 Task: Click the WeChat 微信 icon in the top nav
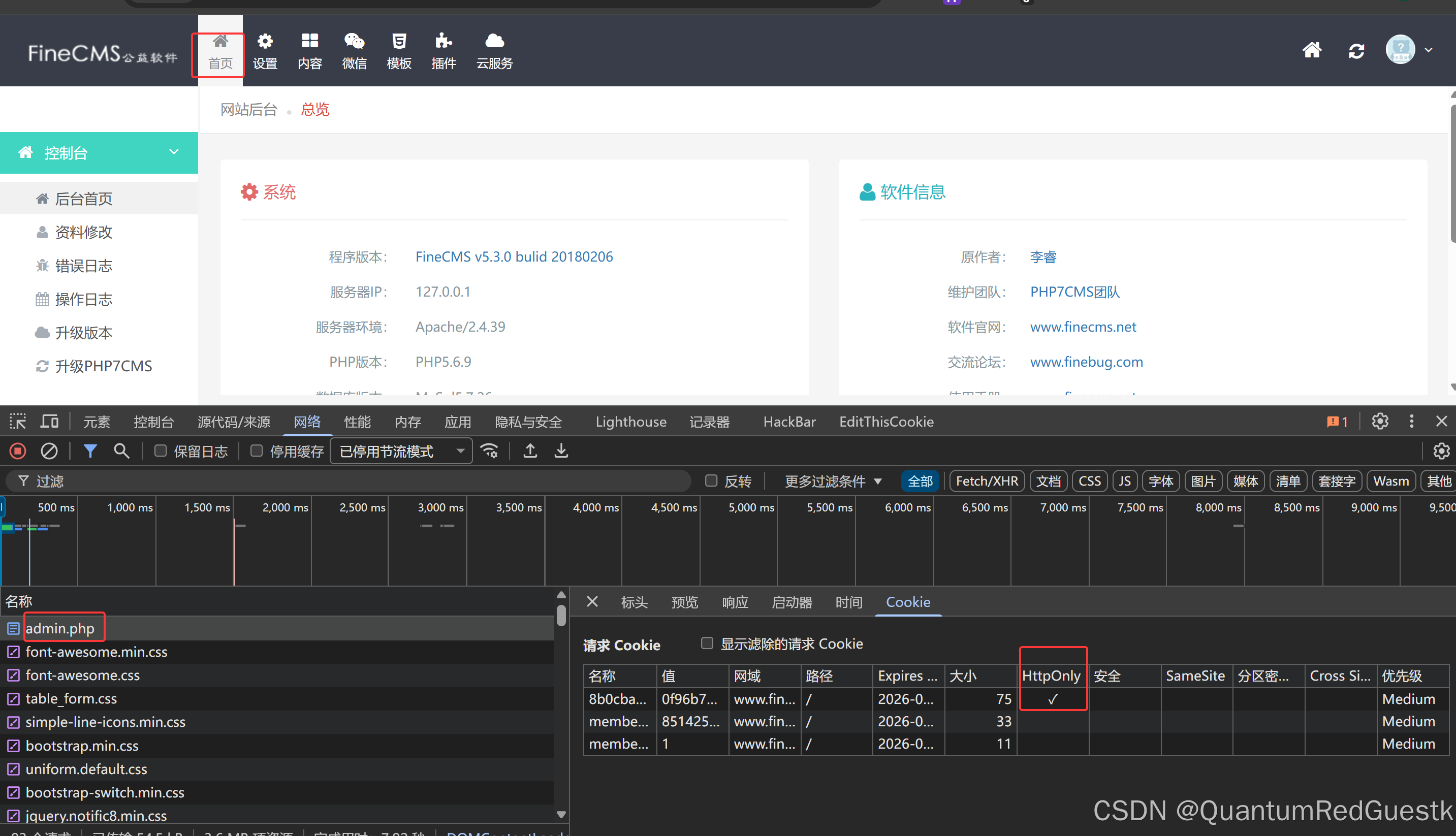pos(354,41)
